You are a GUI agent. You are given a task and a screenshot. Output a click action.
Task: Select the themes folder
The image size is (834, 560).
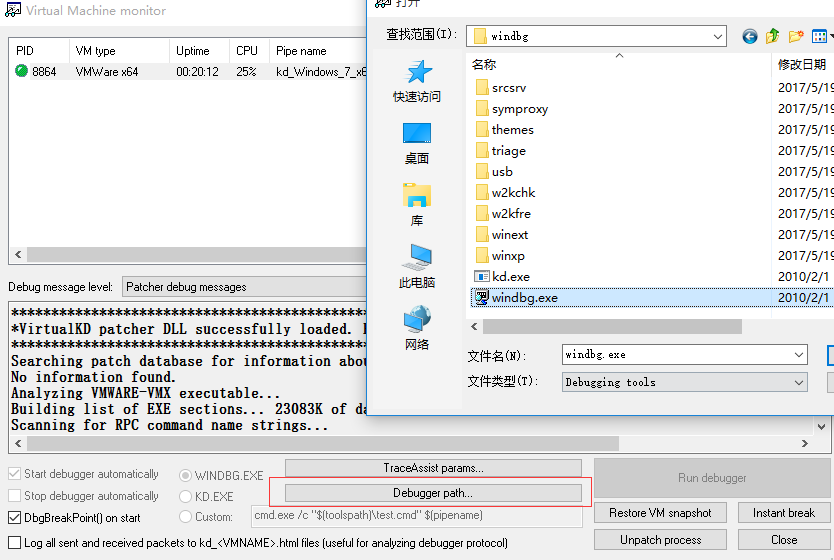[504, 130]
